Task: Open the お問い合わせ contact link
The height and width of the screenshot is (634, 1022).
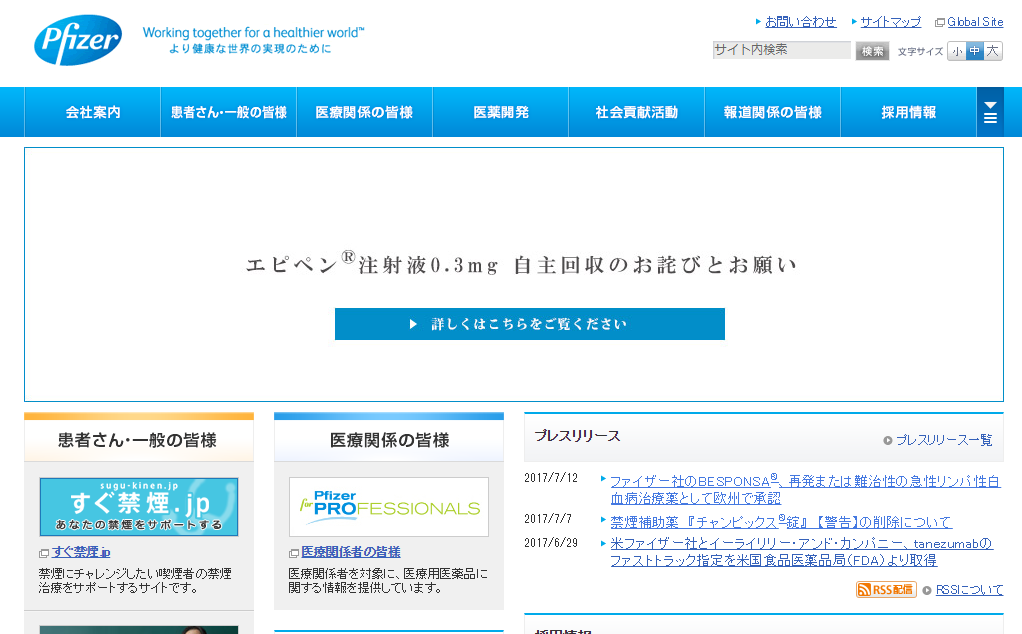Action: click(x=800, y=22)
